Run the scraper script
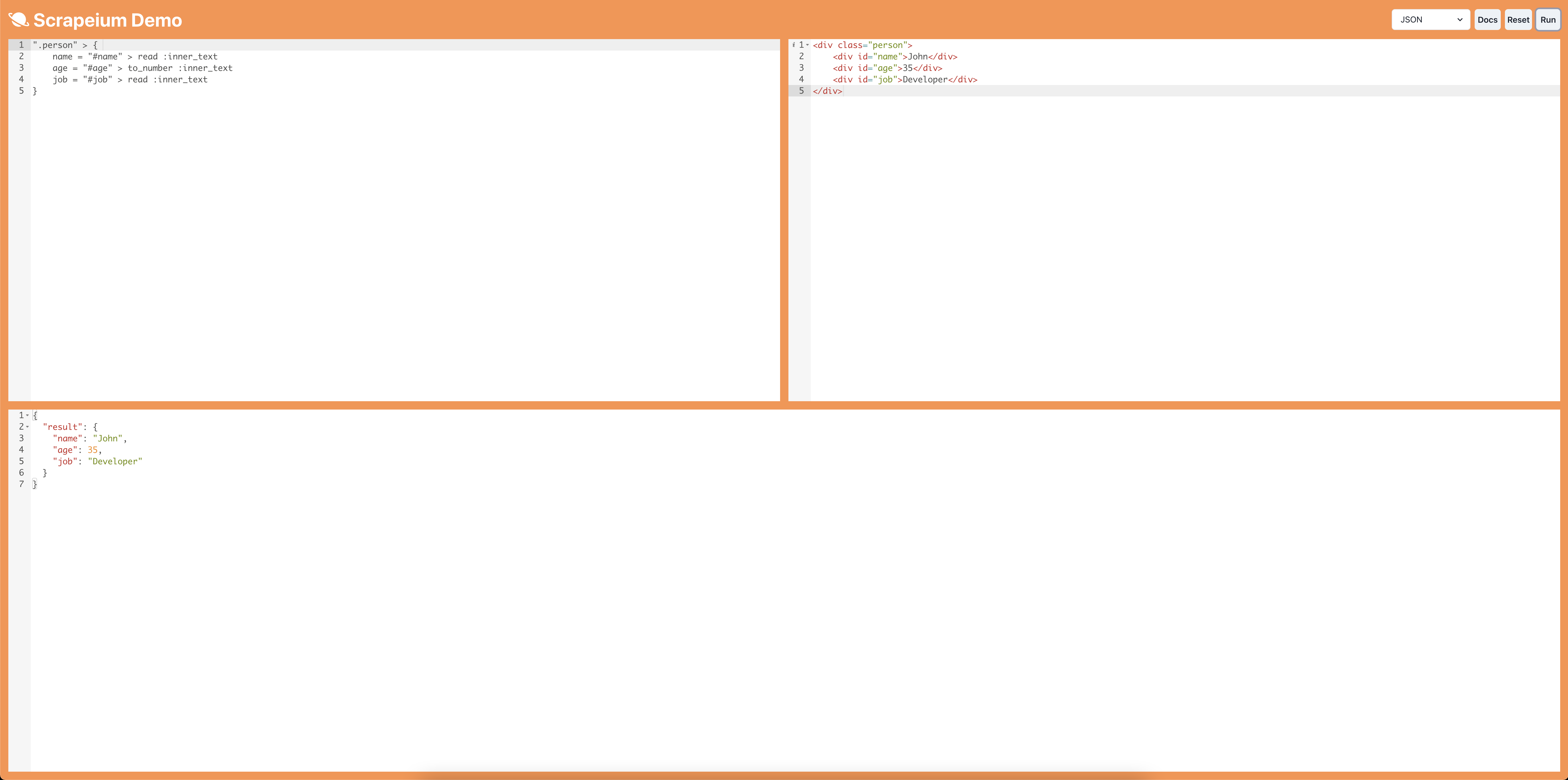Image resolution: width=1568 pixels, height=780 pixels. [1548, 20]
